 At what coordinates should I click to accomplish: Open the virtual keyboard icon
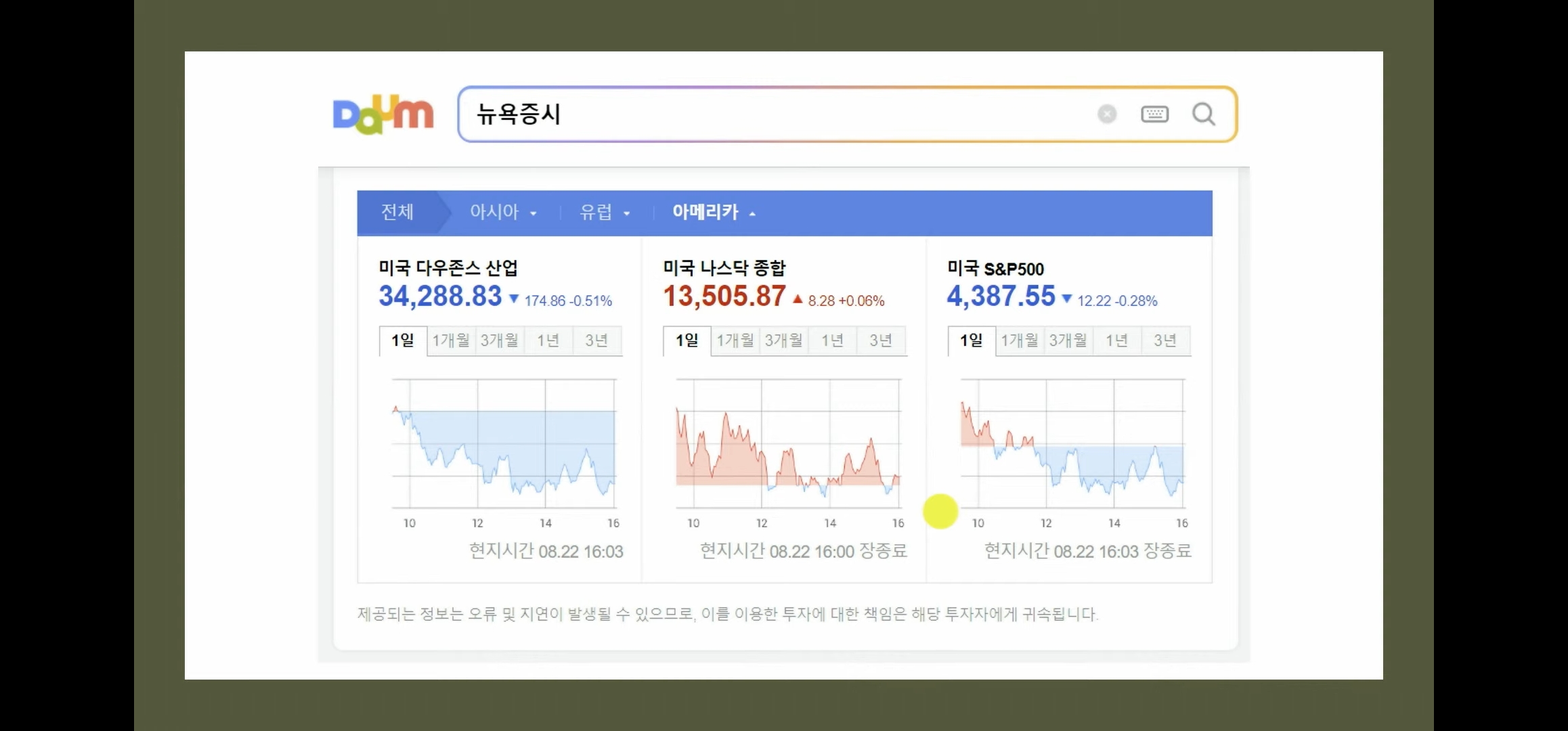tap(1154, 114)
